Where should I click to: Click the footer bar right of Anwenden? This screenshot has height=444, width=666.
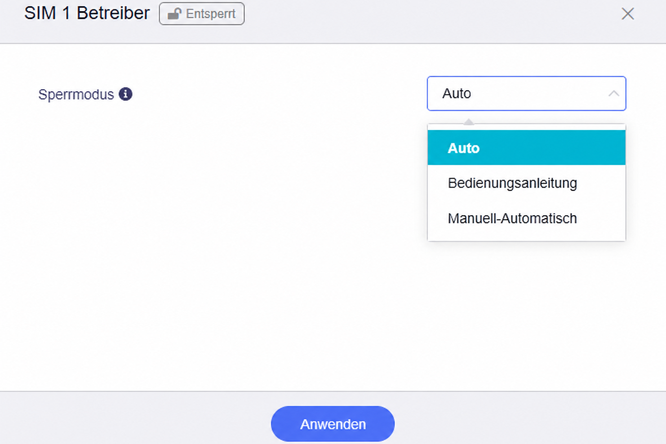(x=531, y=418)
